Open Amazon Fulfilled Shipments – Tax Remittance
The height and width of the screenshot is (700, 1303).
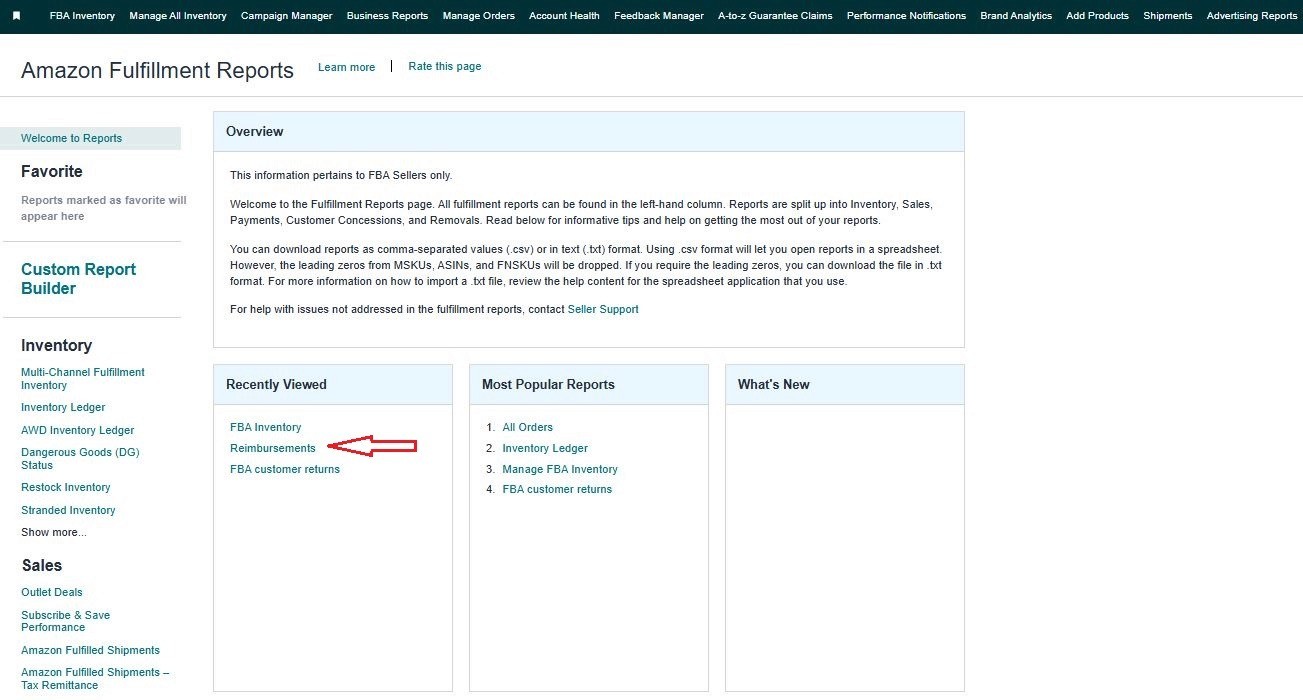pos(95,678)
